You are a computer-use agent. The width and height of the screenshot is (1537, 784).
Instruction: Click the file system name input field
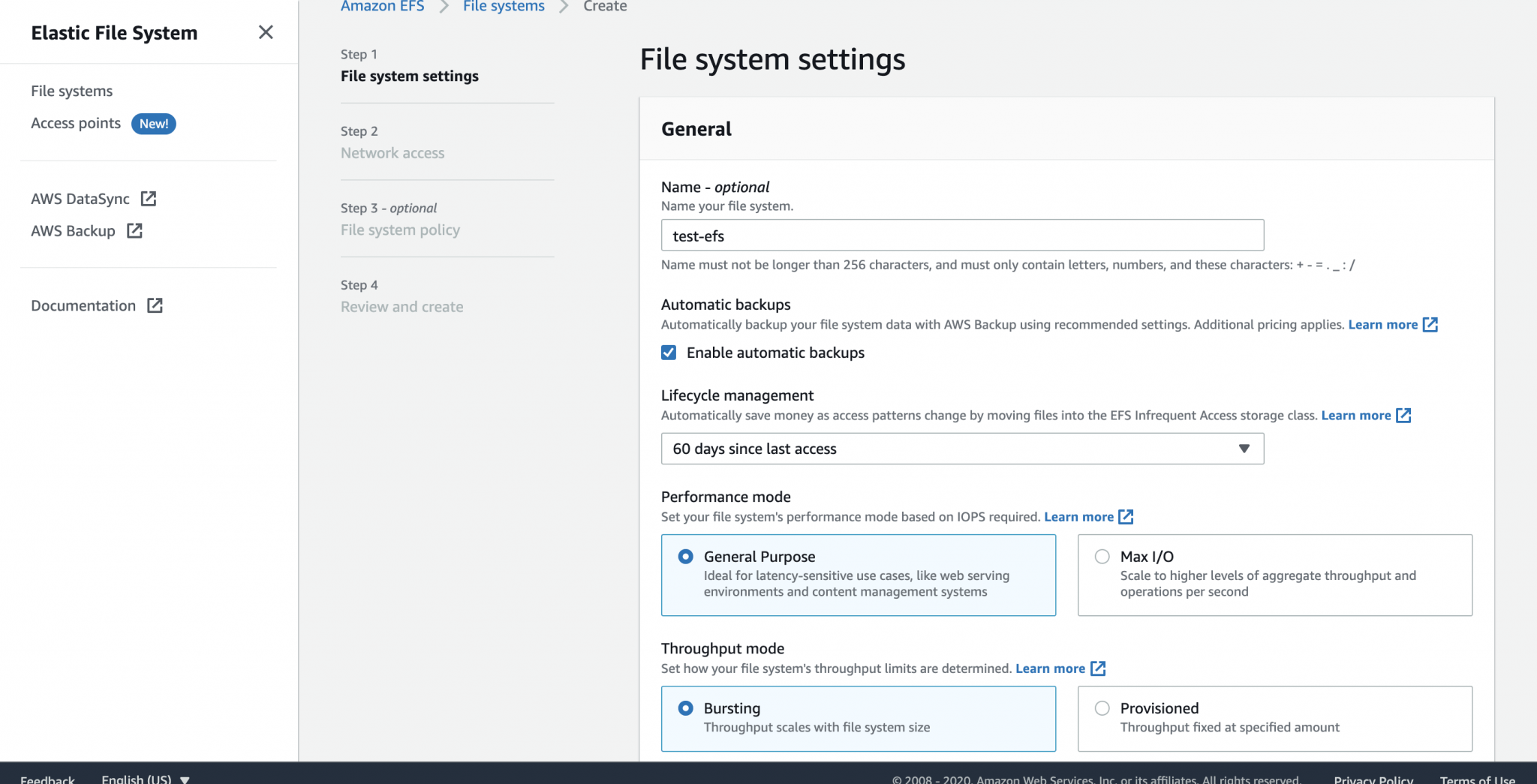point(962,235)
